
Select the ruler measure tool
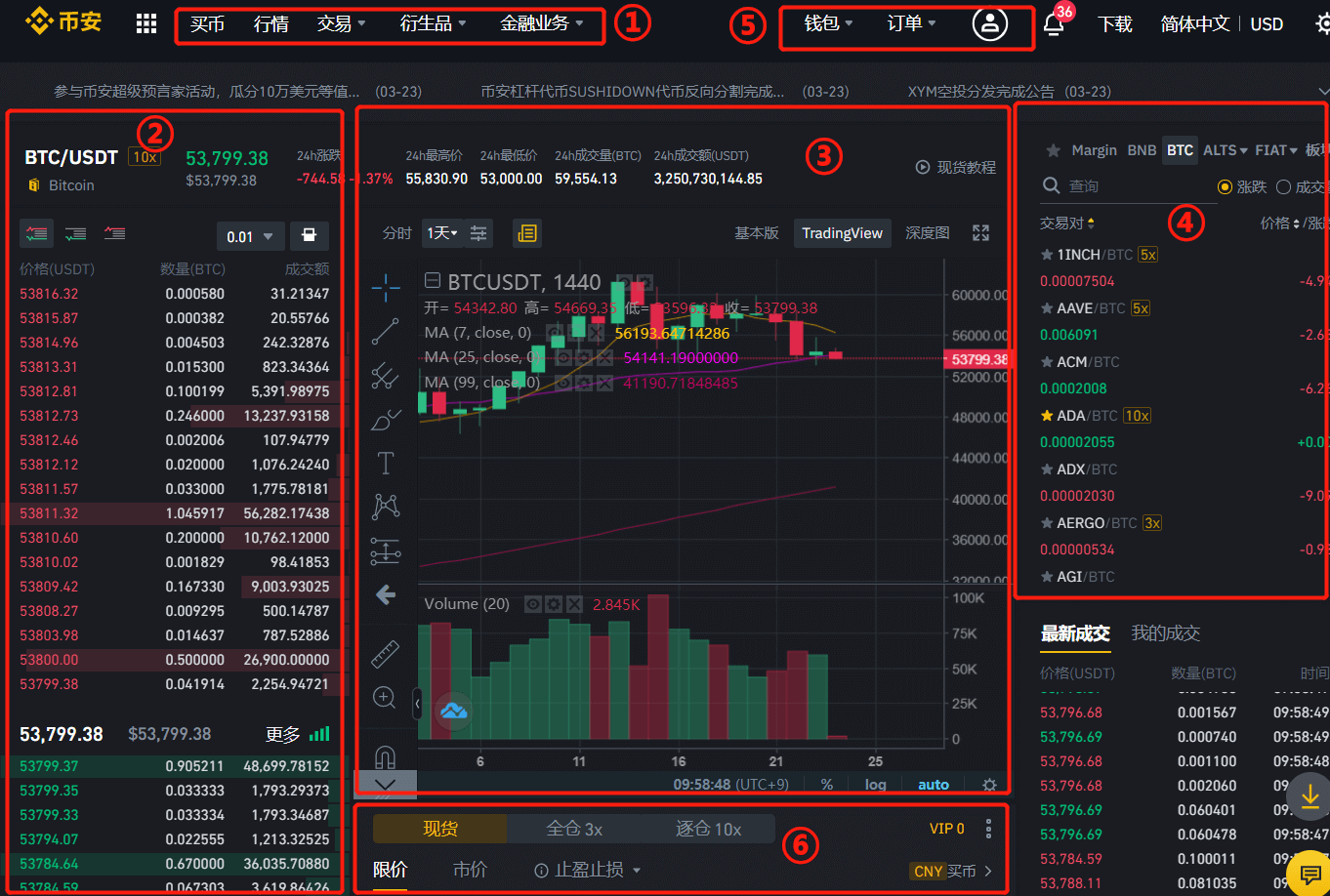(x=386, y=653)
